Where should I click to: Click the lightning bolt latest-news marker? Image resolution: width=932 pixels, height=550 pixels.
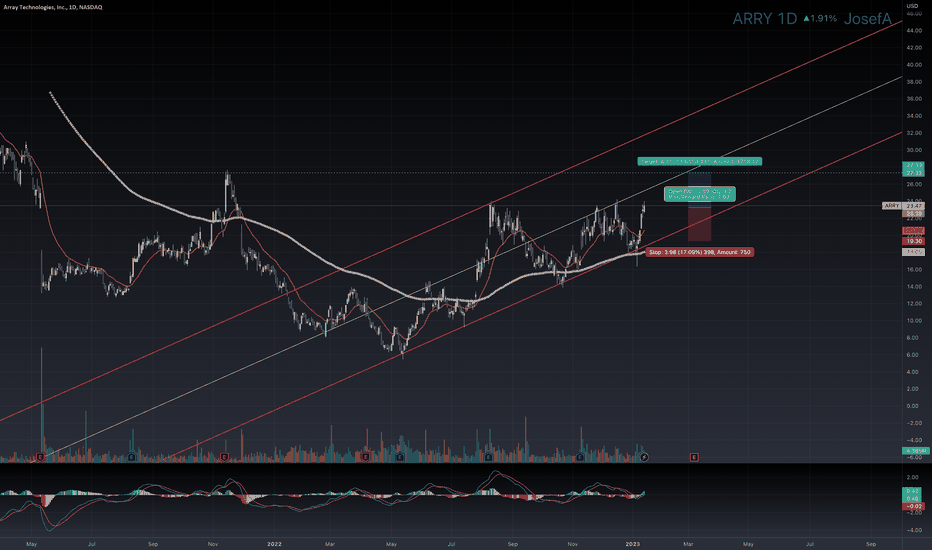[x=644, y=457]
